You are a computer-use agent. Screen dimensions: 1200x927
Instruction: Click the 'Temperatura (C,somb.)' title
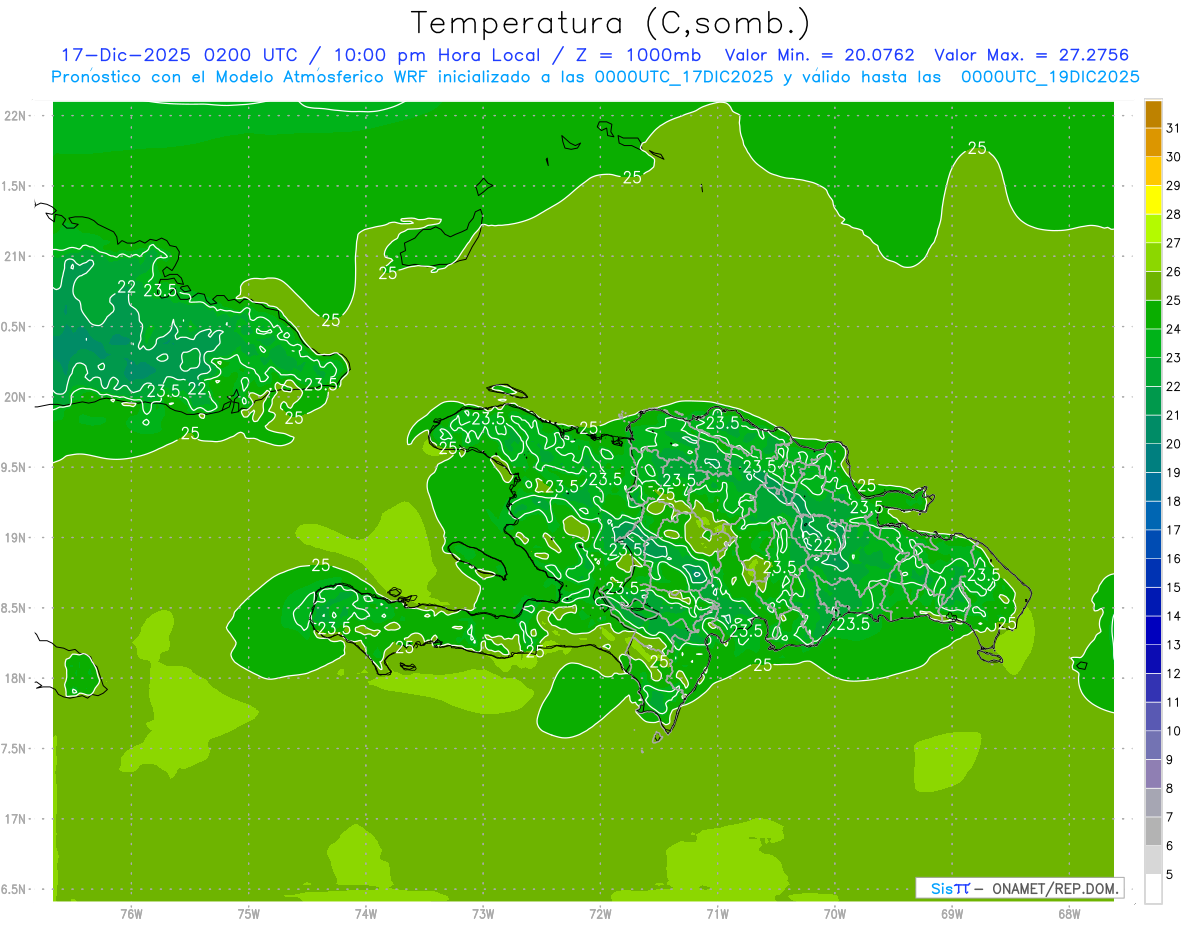[610, 23]
